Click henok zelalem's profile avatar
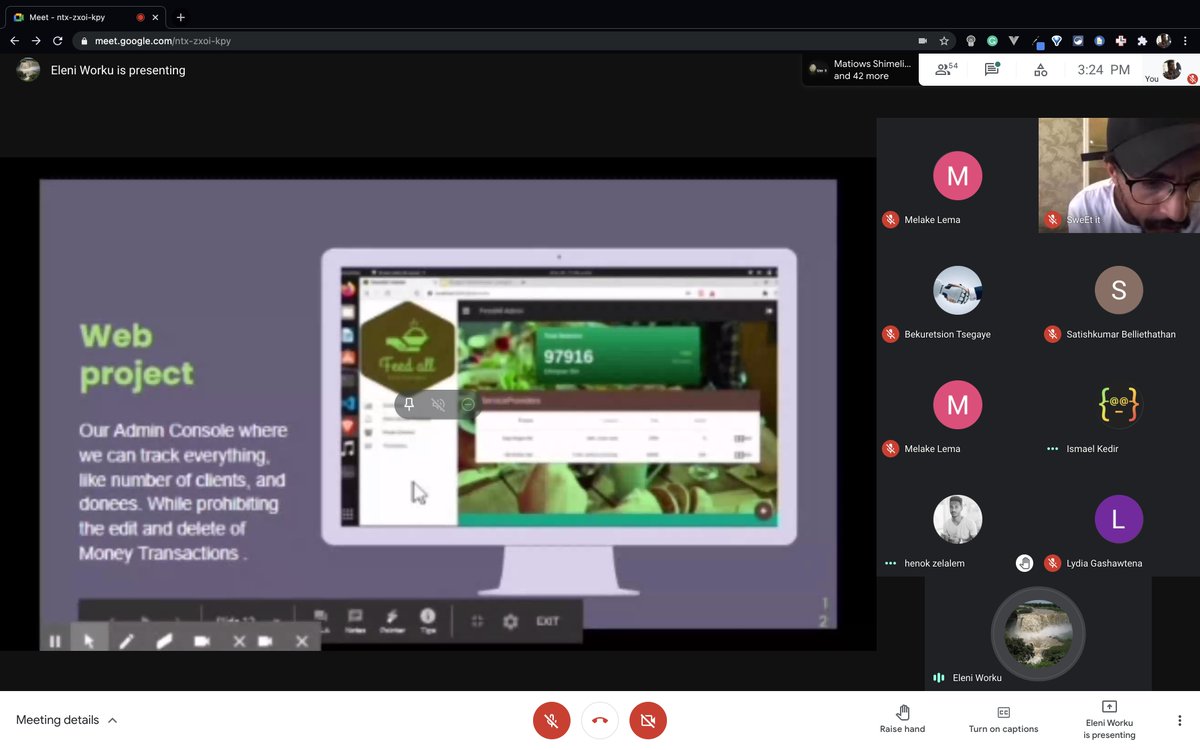Image resolution: width=1200 pixels, height=750 pixels. (957, 520)
